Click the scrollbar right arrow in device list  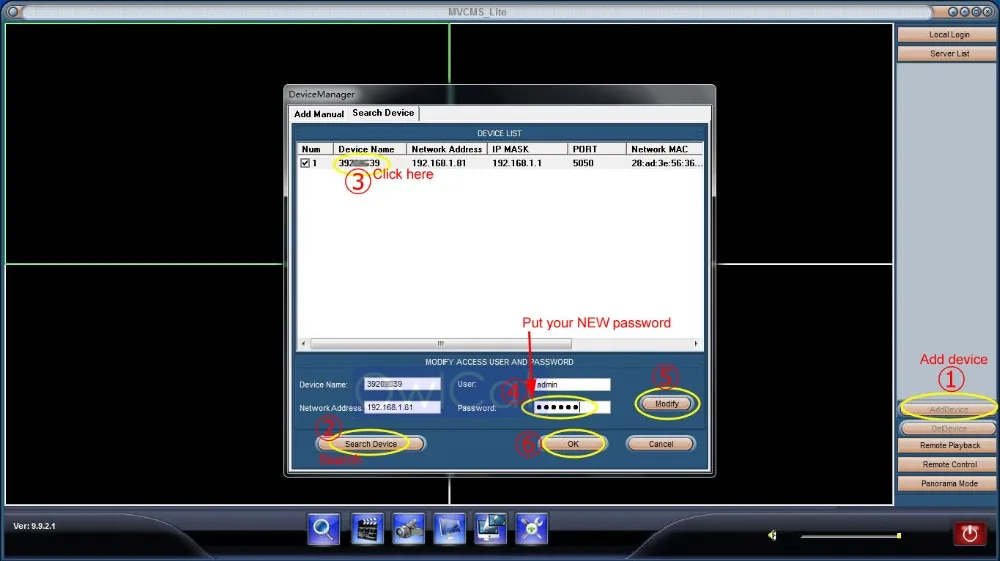pyautogui.click(x=695, y=344)
